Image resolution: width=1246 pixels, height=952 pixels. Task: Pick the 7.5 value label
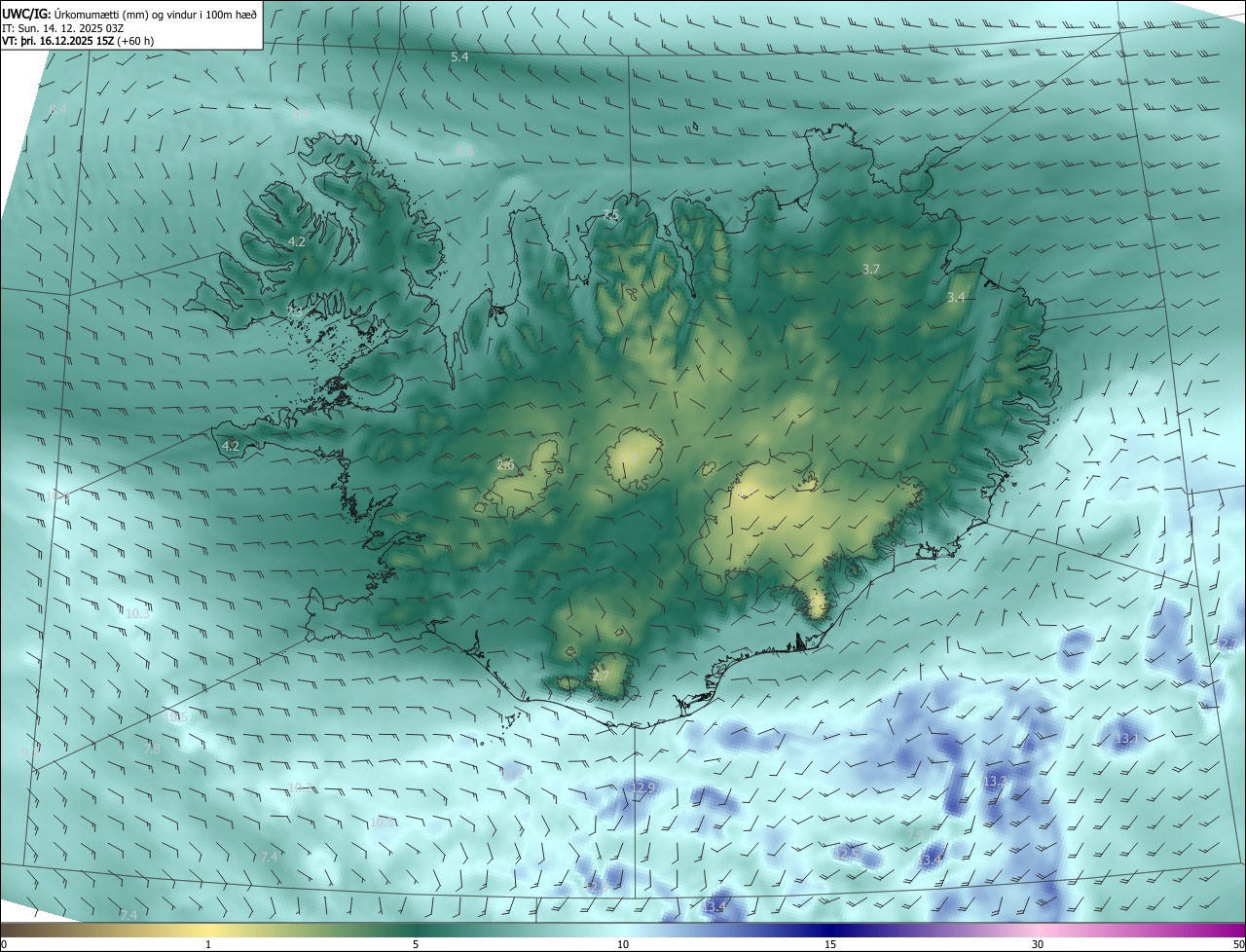click(610, 214)
